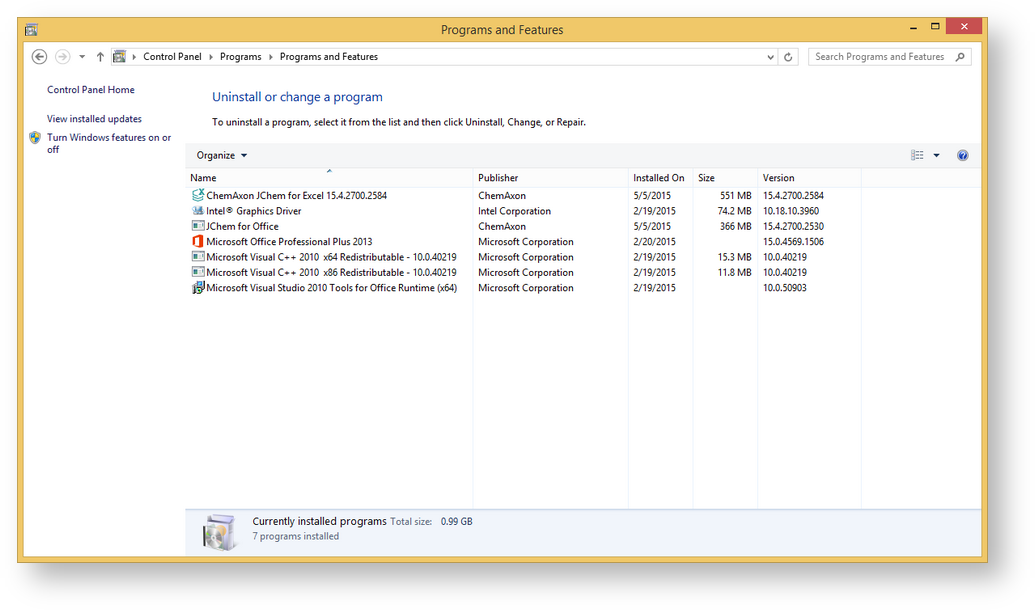The width and height of the screenshot is (1036, 611).
Task: Click the search magnifier icon
Action: tap(961, 57)
